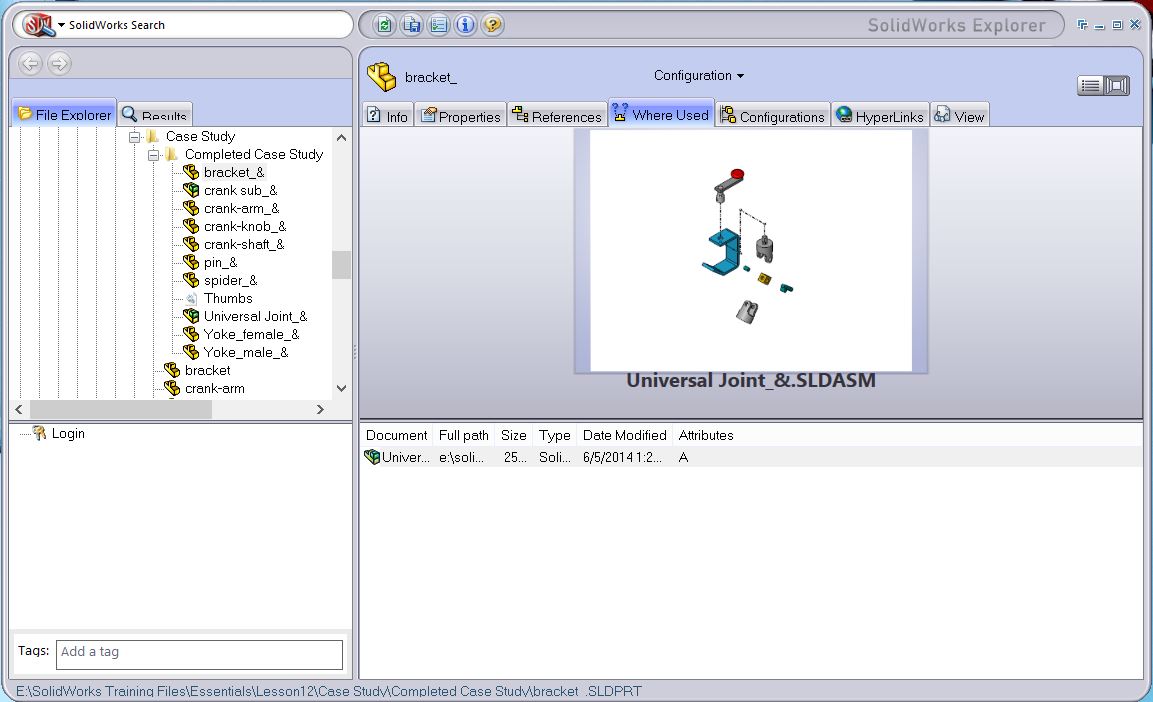This screenshot has height=702, width=1153.
Task: Click the tree horizontal scroll-left arrow
Action: coord(19,409)
